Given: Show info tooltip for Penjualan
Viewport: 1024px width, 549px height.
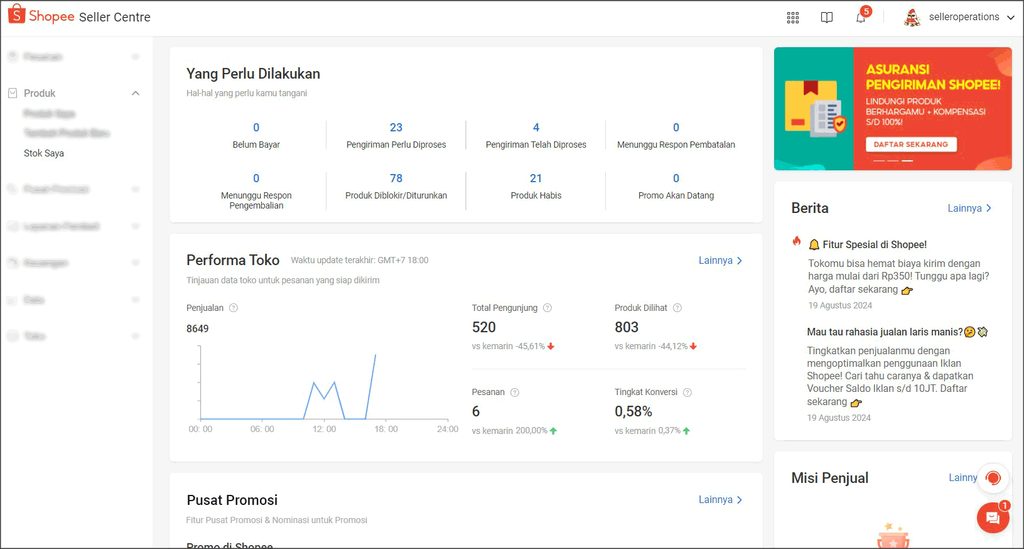Looking at the screenshot, I should pos(233,308).
